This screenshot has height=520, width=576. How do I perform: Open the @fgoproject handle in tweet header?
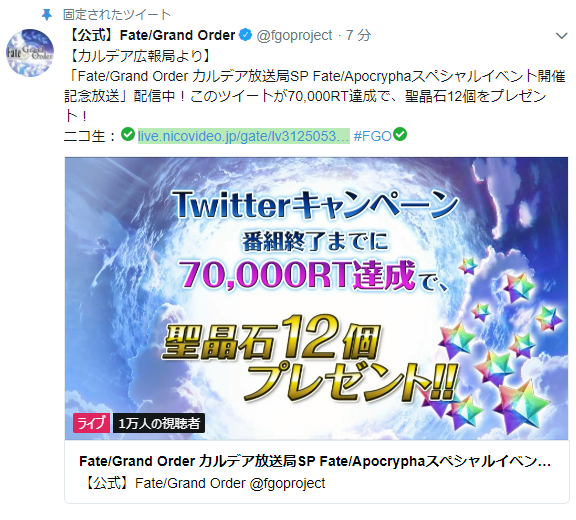click(x=294, y=35)
